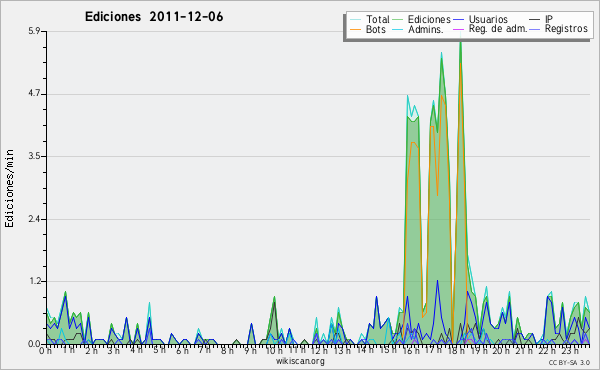Select the 'Registros' legend label

[x=566, y=29]
